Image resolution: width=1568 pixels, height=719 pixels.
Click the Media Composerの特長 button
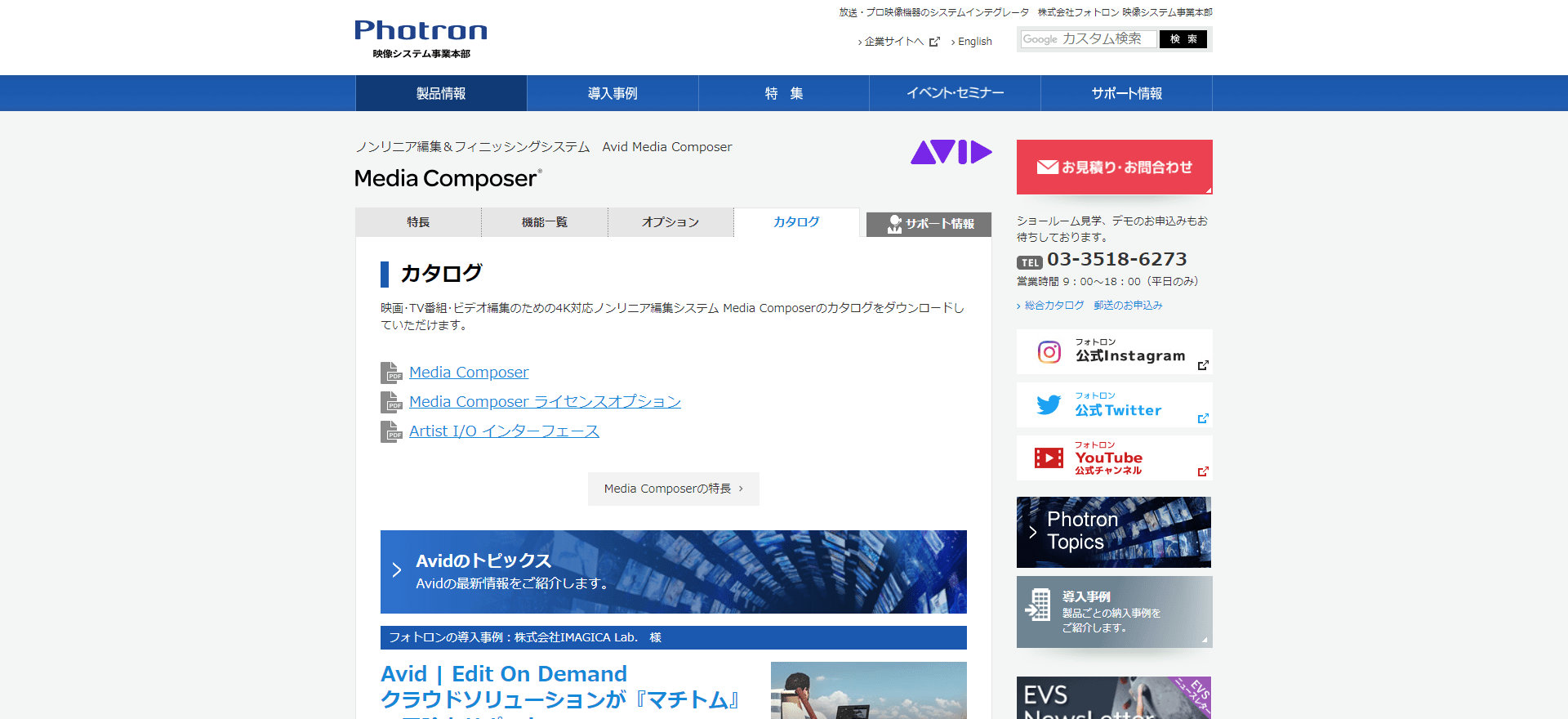pyautogui.click(x=674, y=489)
